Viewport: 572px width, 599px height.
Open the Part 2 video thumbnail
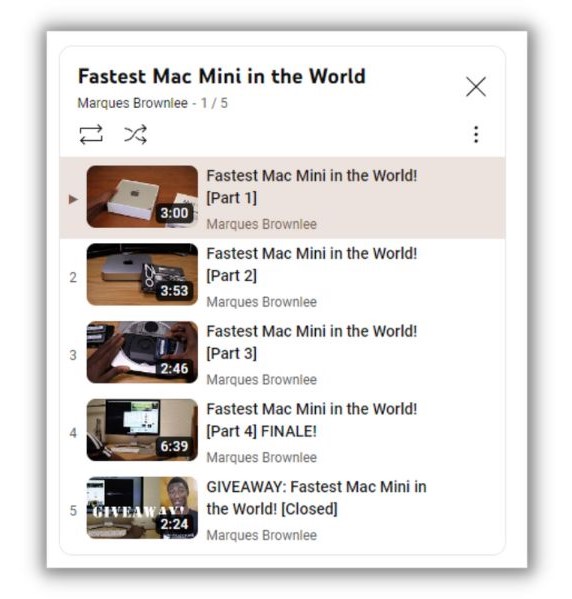pyautogui.click(x=142, y=274)
